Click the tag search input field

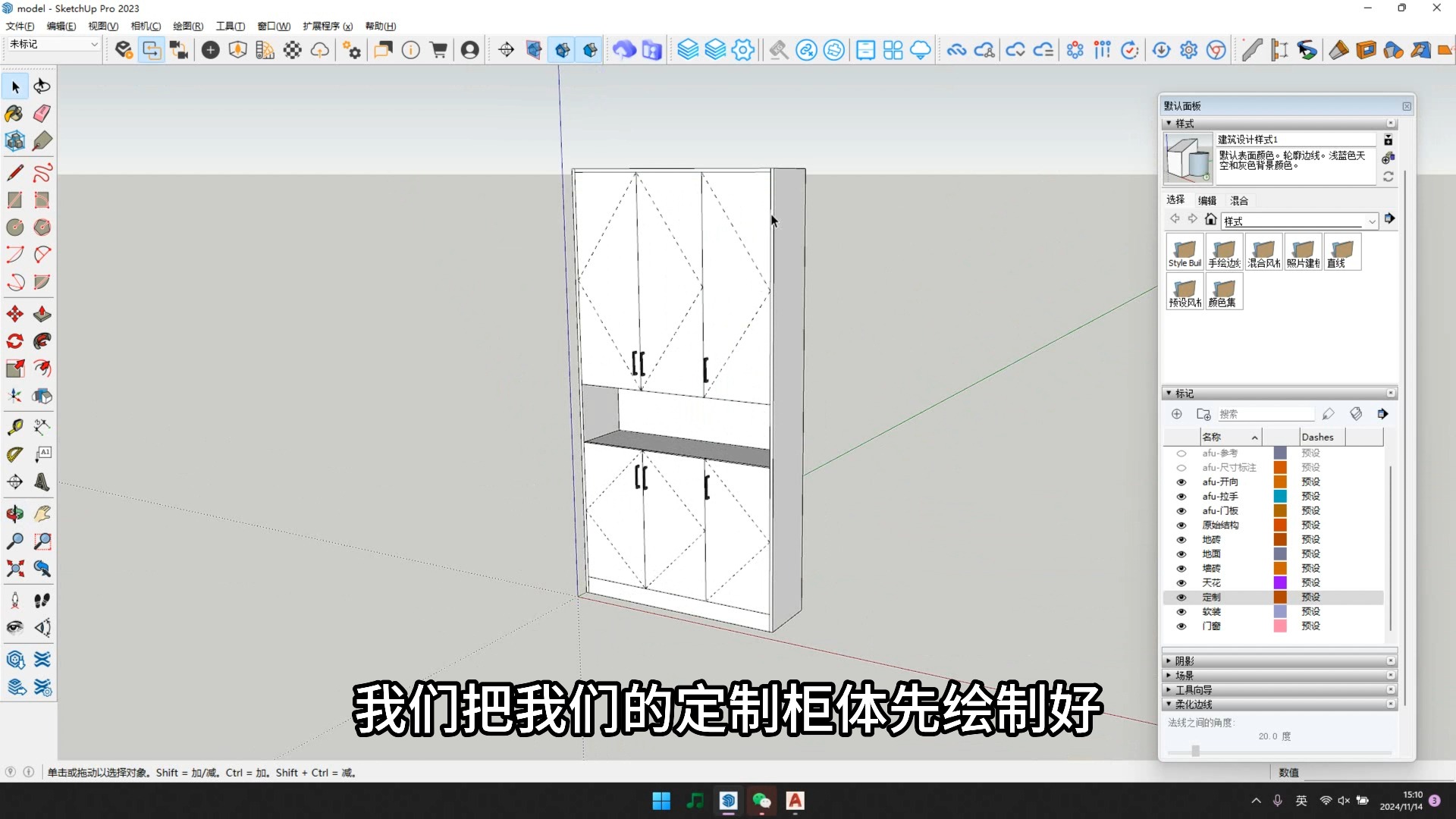click(x=1267, y=414)
